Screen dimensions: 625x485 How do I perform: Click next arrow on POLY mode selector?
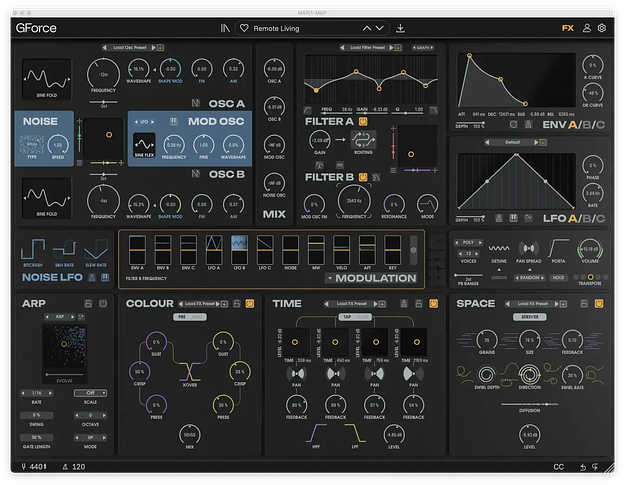(x=480, y=242)
